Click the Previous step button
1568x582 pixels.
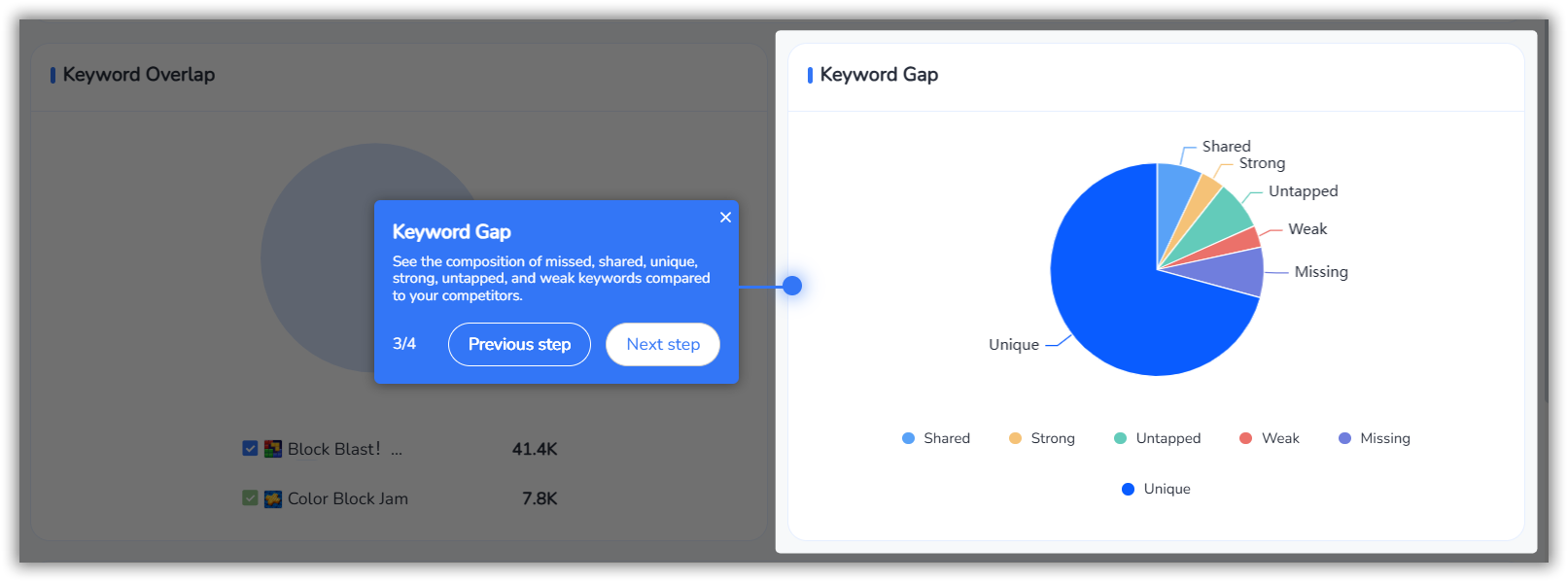click(x=519, y=345)
